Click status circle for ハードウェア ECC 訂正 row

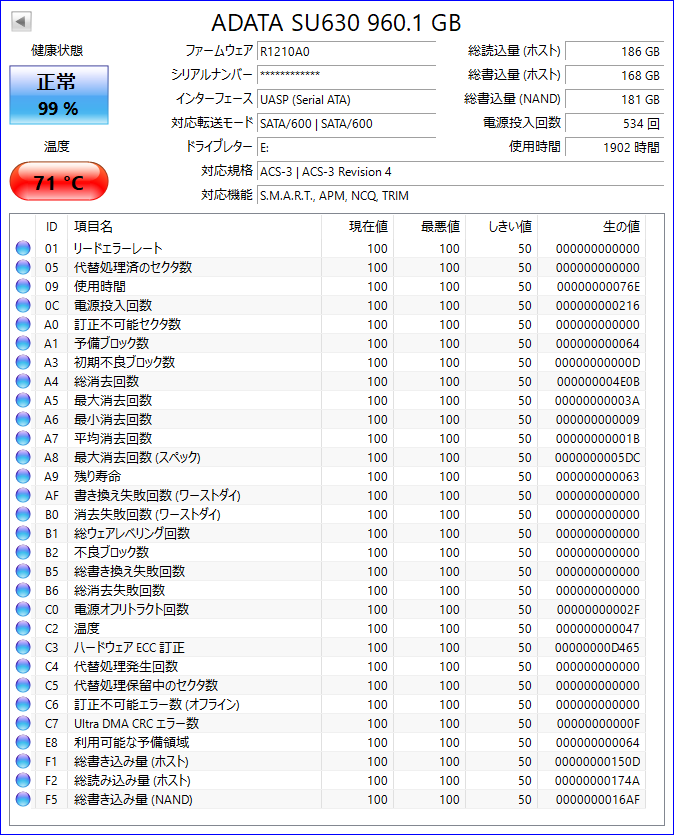point(23,647)
